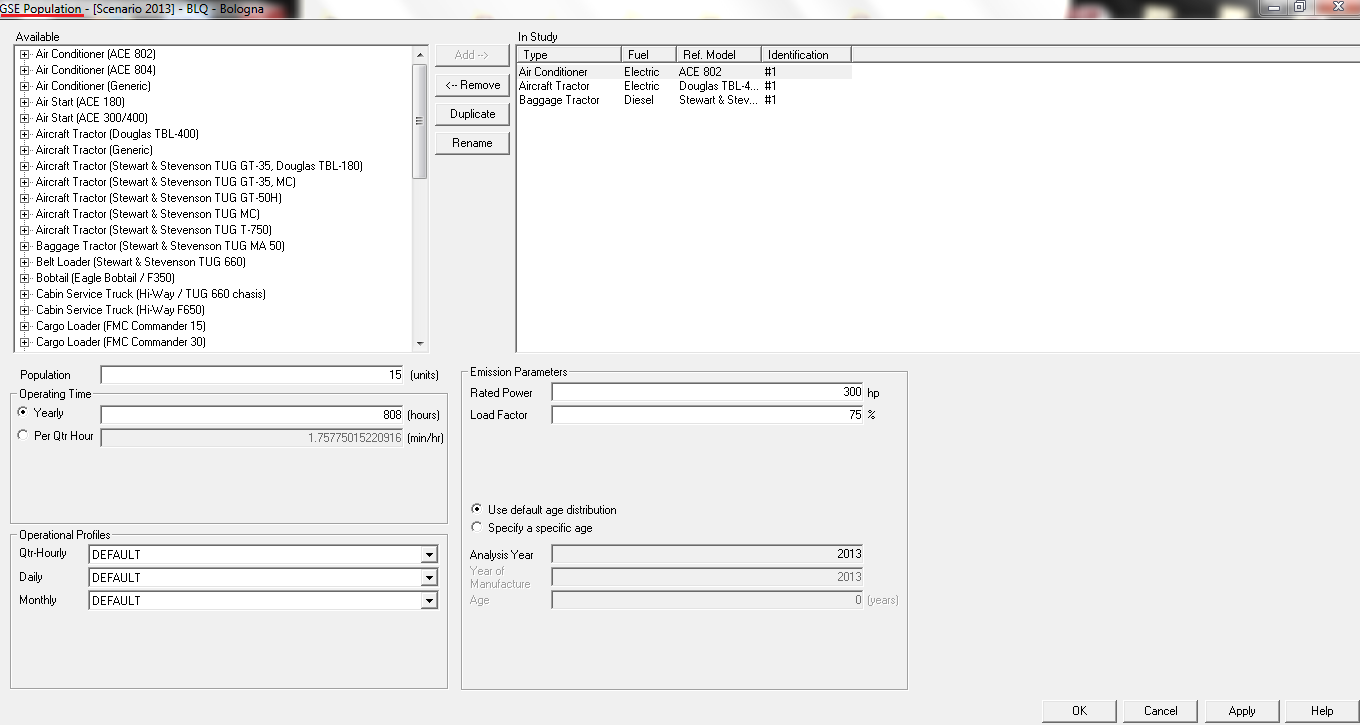The height and width of the screenshot is (725, 1360).
Task: Click the Rename button
Action: [472, 143]
